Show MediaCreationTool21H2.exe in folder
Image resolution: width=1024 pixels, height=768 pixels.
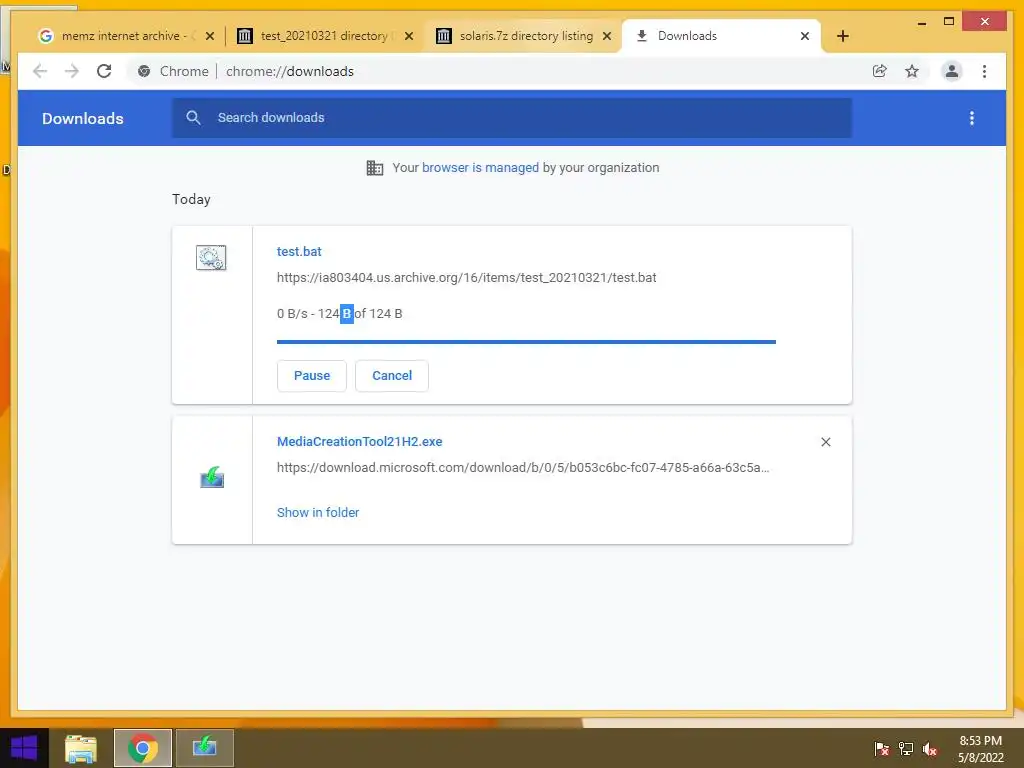(x=318, y=513)
